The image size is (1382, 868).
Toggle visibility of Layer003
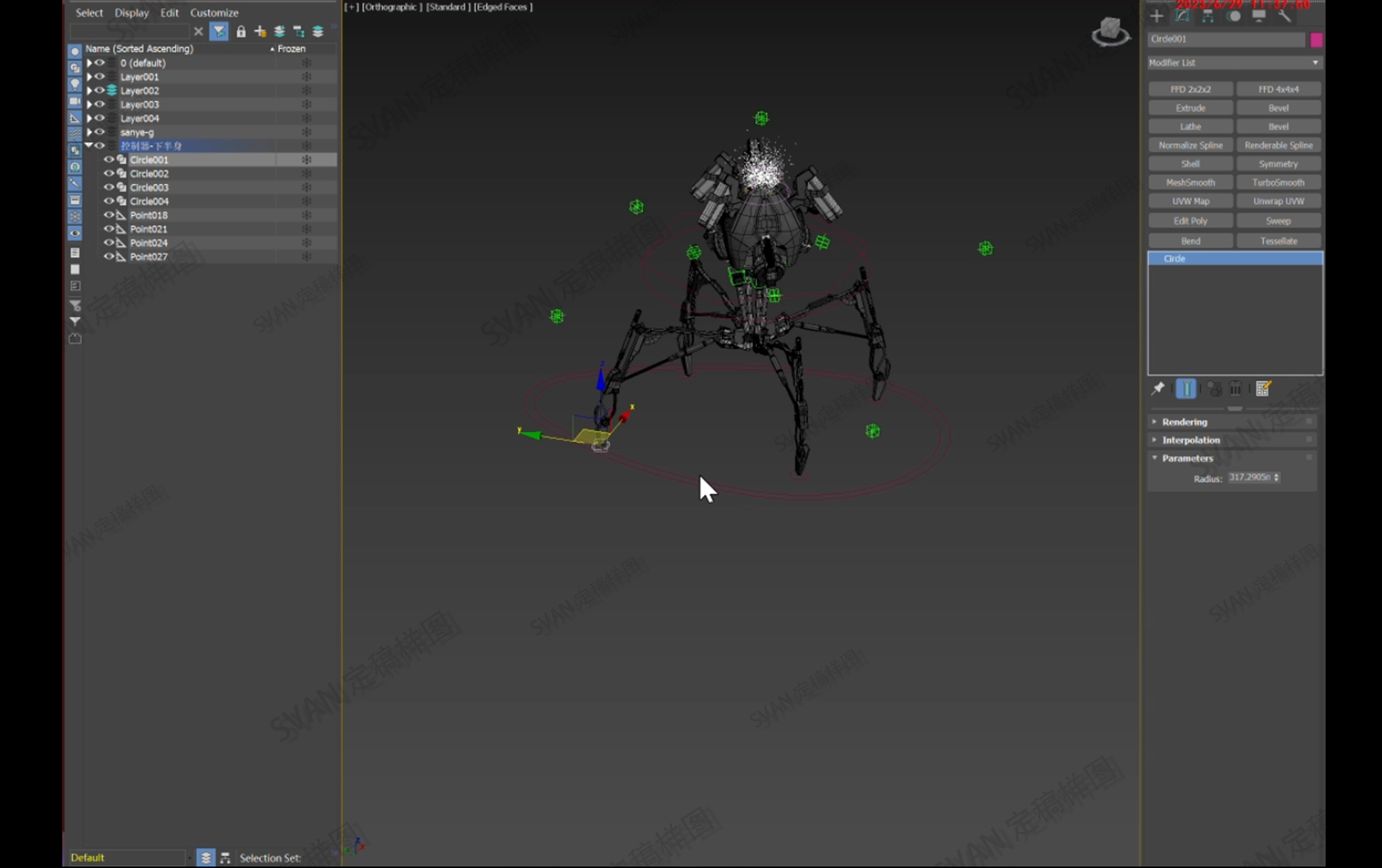[x=99, y=104]
